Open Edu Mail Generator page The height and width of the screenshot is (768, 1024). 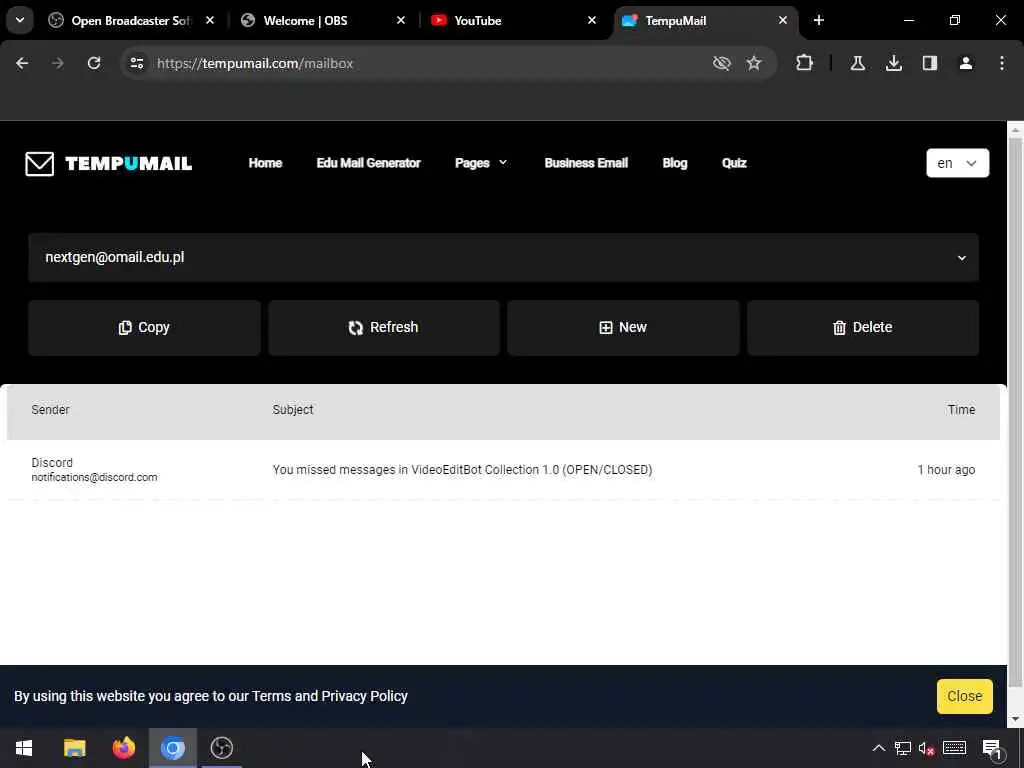click(x=368, y=163)
